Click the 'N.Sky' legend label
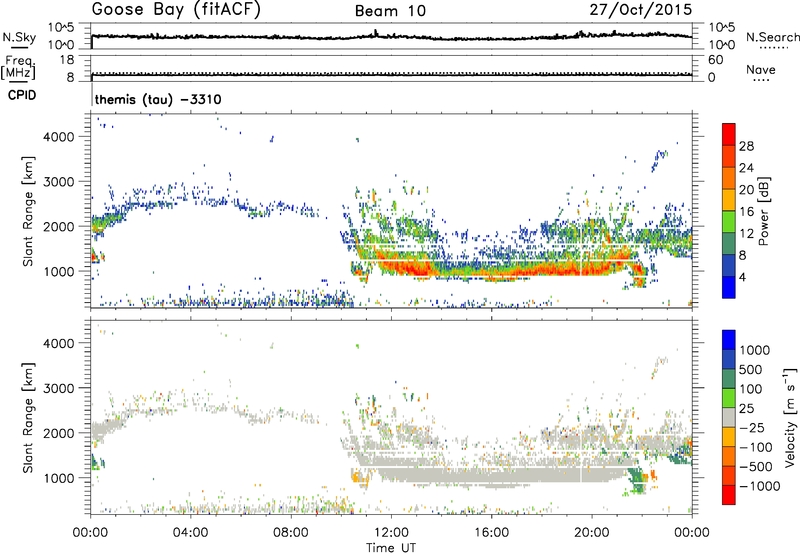The width and height of the screenshot is (800, 554). click(19, 37)
